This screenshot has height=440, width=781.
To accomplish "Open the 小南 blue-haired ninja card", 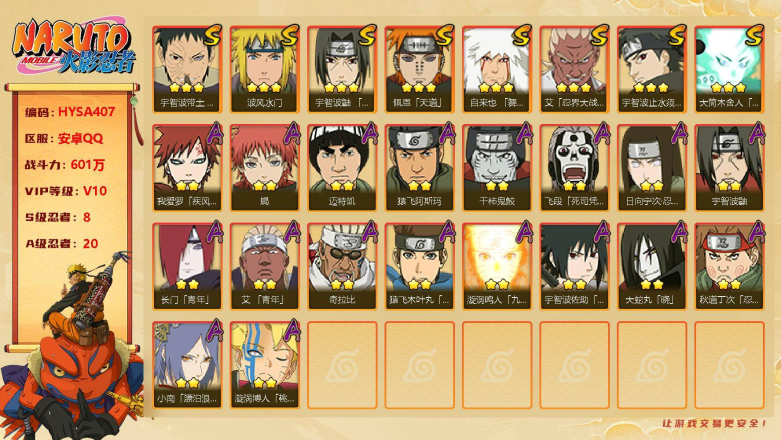I will [x=187, y=365].
